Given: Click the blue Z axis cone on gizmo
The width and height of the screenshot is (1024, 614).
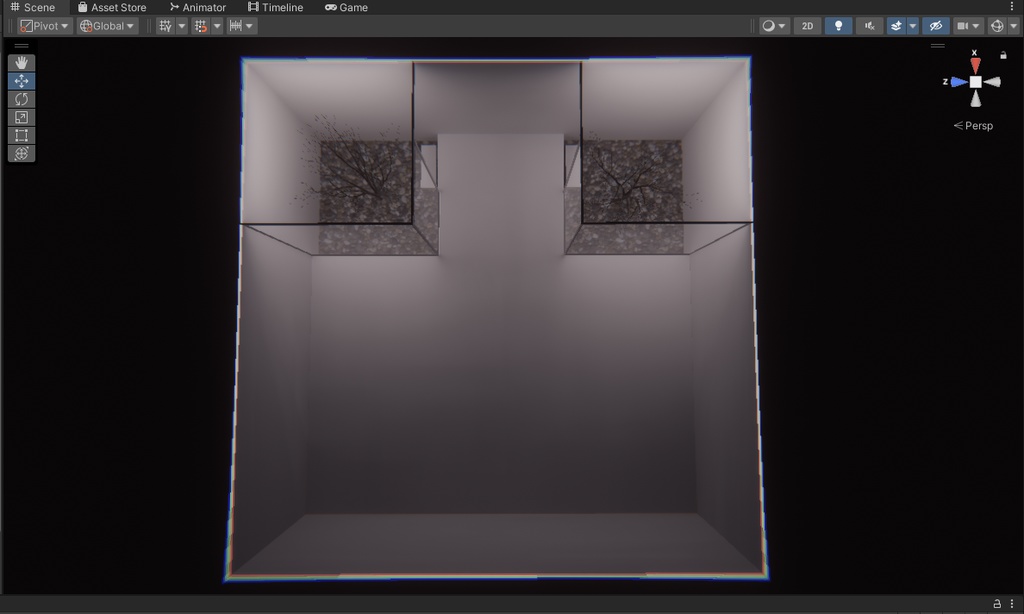Looking at the screenshot, I should [x=959, y=82].
